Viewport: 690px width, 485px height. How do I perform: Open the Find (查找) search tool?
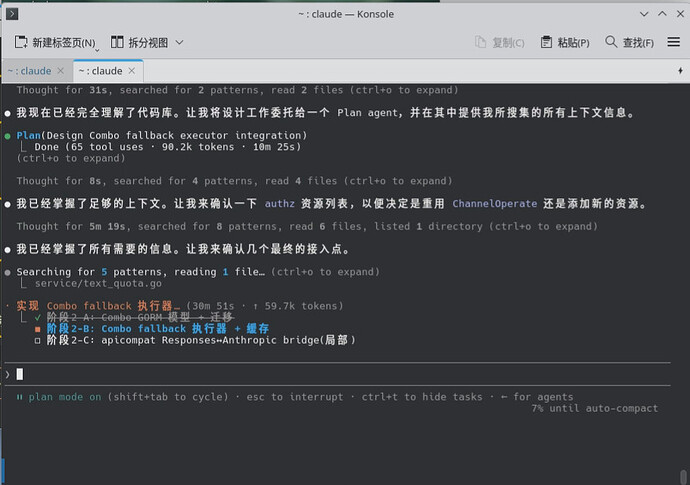coord(629,42)
